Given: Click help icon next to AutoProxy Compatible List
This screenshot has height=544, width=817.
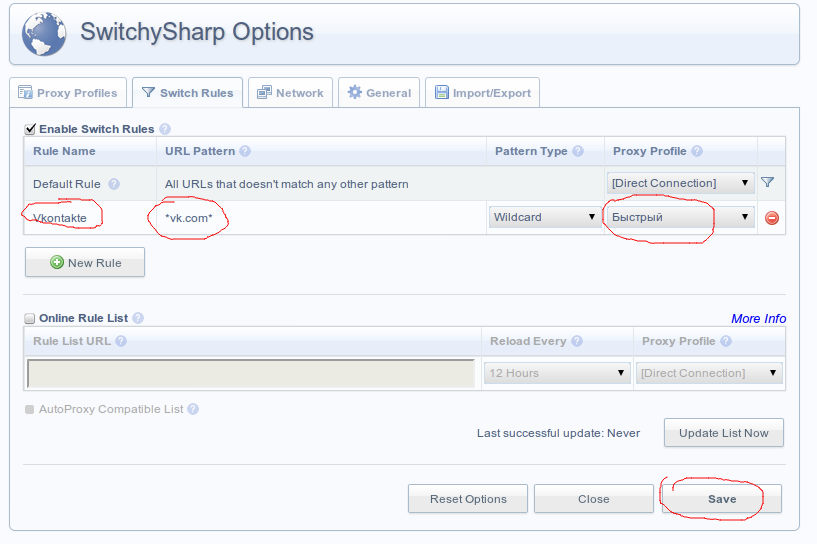Looking at the screenshot, I should pos(193,409).
